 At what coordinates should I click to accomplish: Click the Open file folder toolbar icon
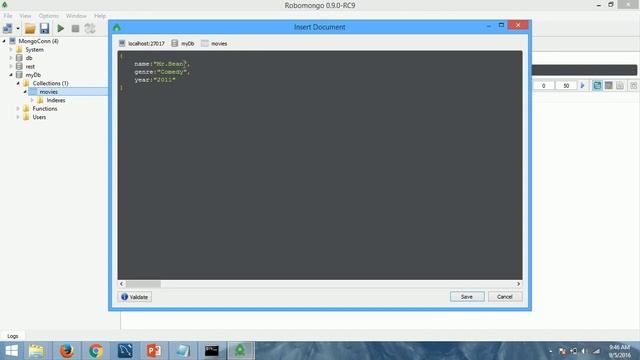[x=30, y=28]
